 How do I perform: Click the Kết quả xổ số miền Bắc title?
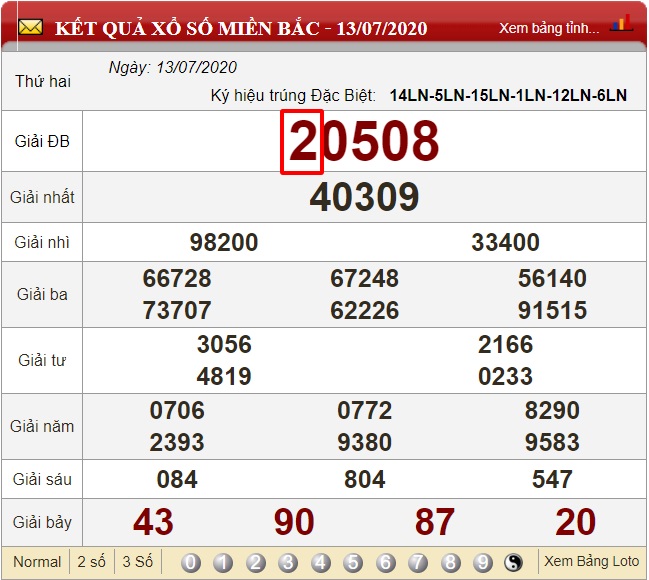tap(240, 28)
